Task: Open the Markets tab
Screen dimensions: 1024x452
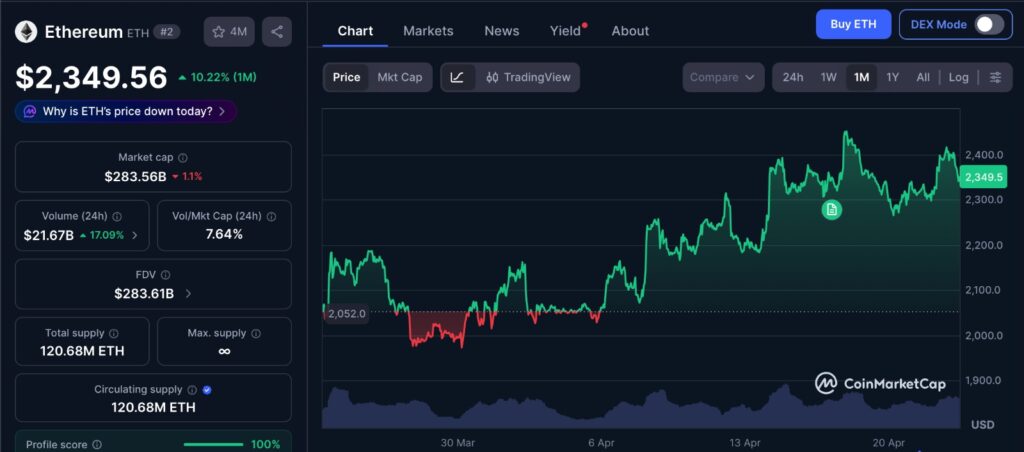Action: tap(428, 31)
